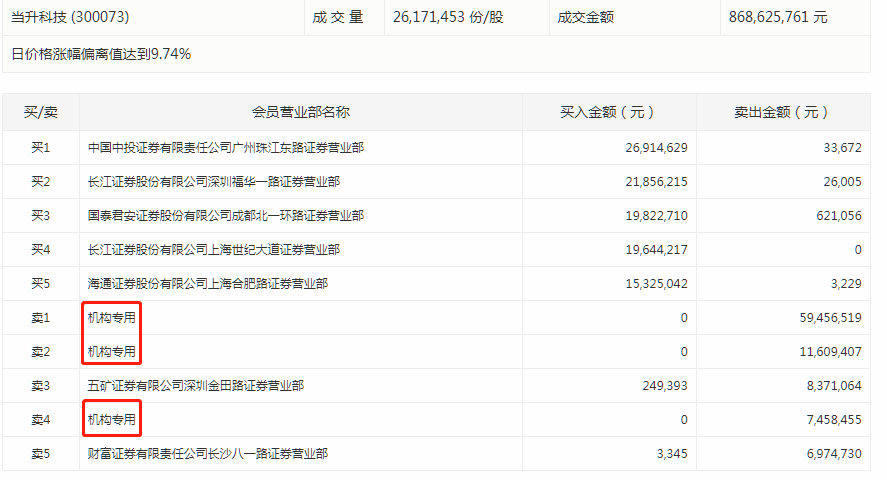The height and width of the screenshot is (480, 887).
Task: Click the 日价格涨幅偏离值达到9.74% text
Action: coord(101,54)
